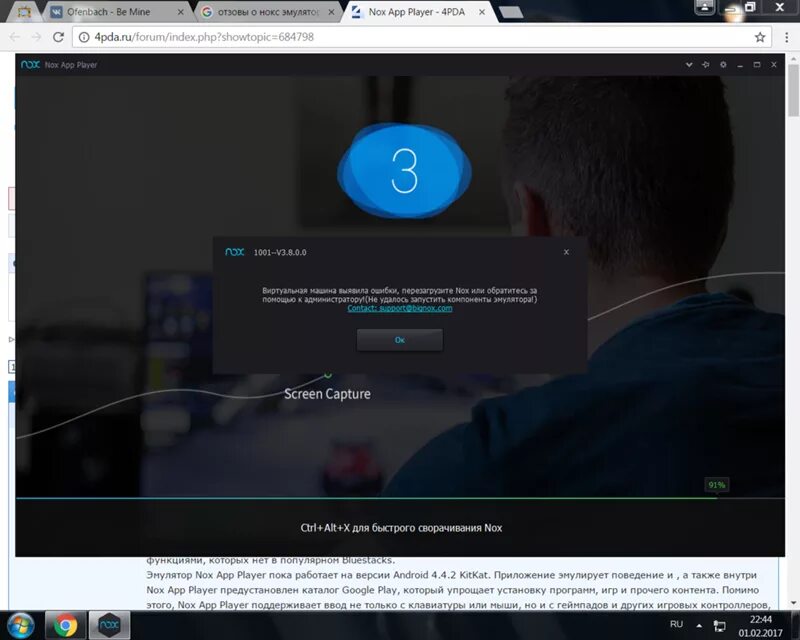The image size is (800, 640).
Task: Close the Nox App Player - 4PDA tab
Action: (x=482, y=12)
